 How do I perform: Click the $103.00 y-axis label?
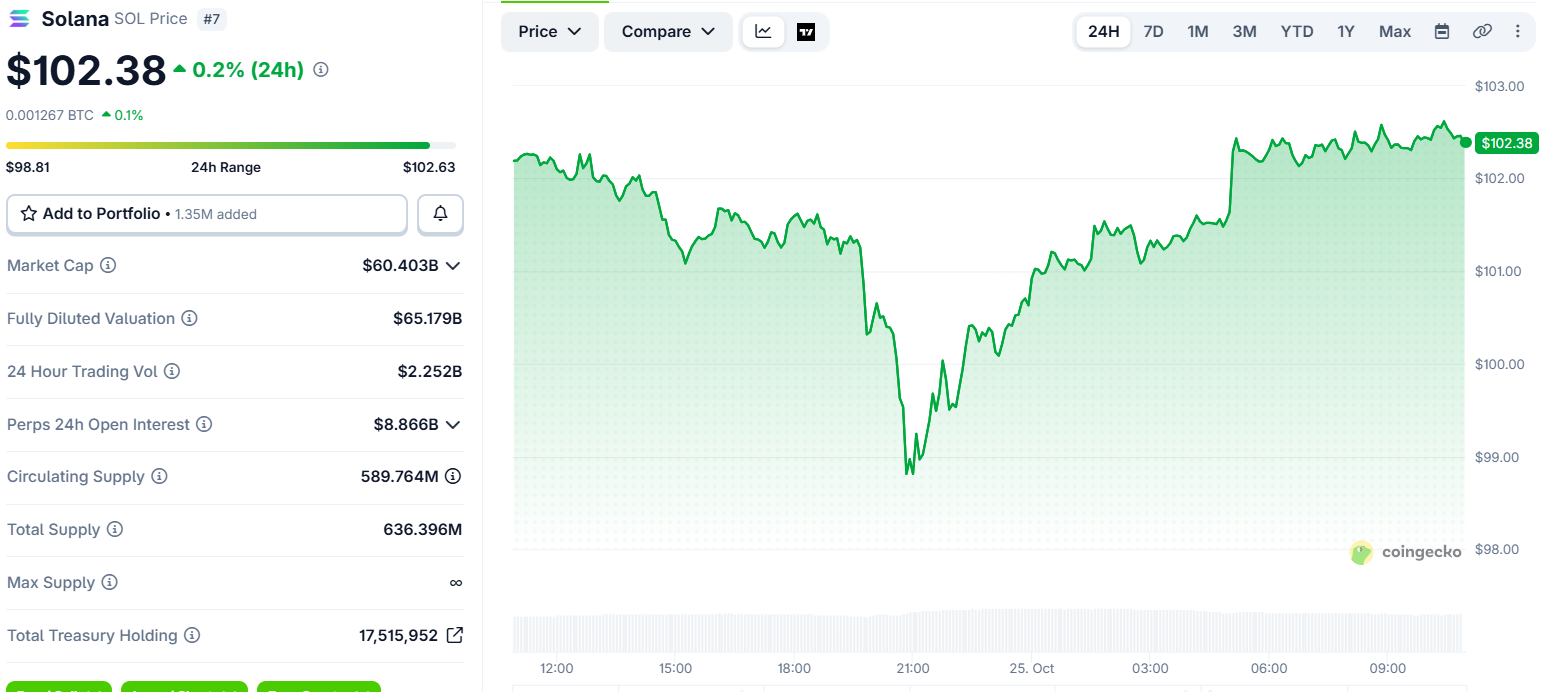1500,86
